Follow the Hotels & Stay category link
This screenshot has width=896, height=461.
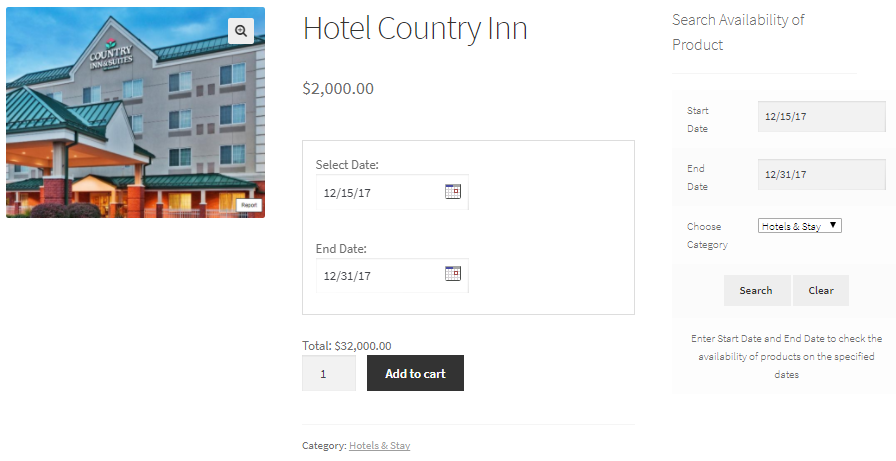379,446
